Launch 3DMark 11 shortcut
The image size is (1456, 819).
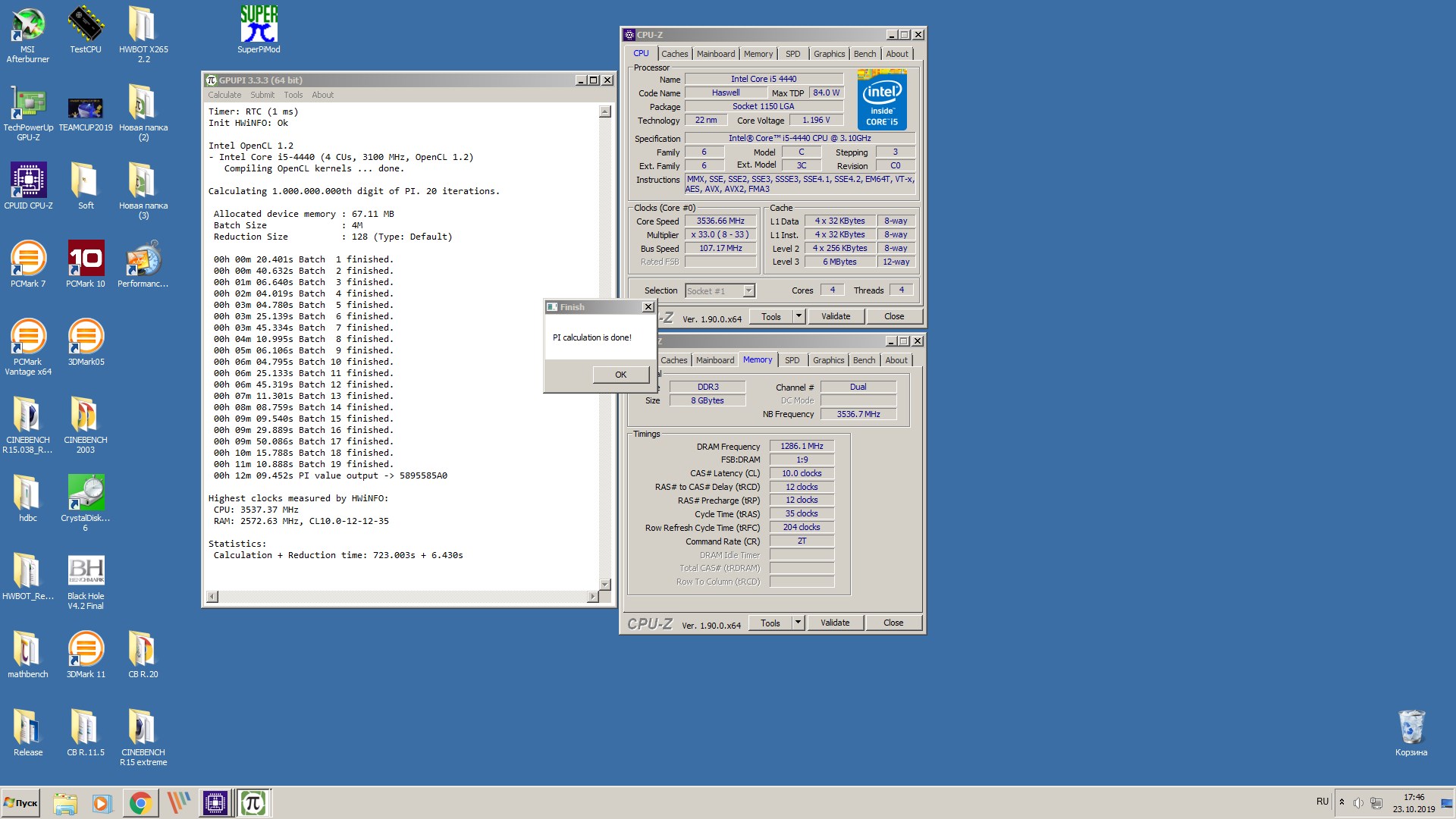(x=86, y=654)
